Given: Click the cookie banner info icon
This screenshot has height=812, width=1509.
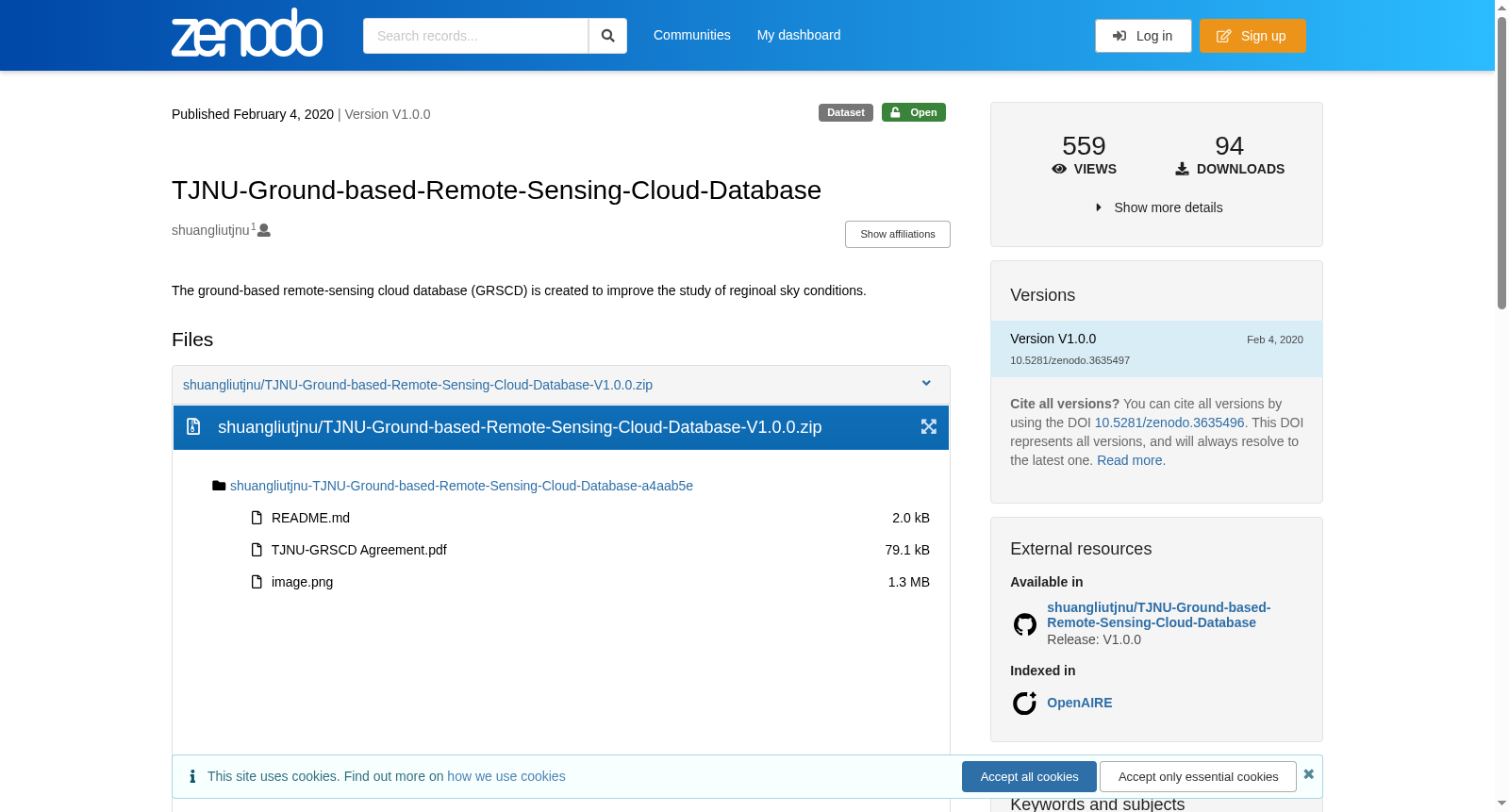Looking at the screenshot, I should (x=192, y=776).
